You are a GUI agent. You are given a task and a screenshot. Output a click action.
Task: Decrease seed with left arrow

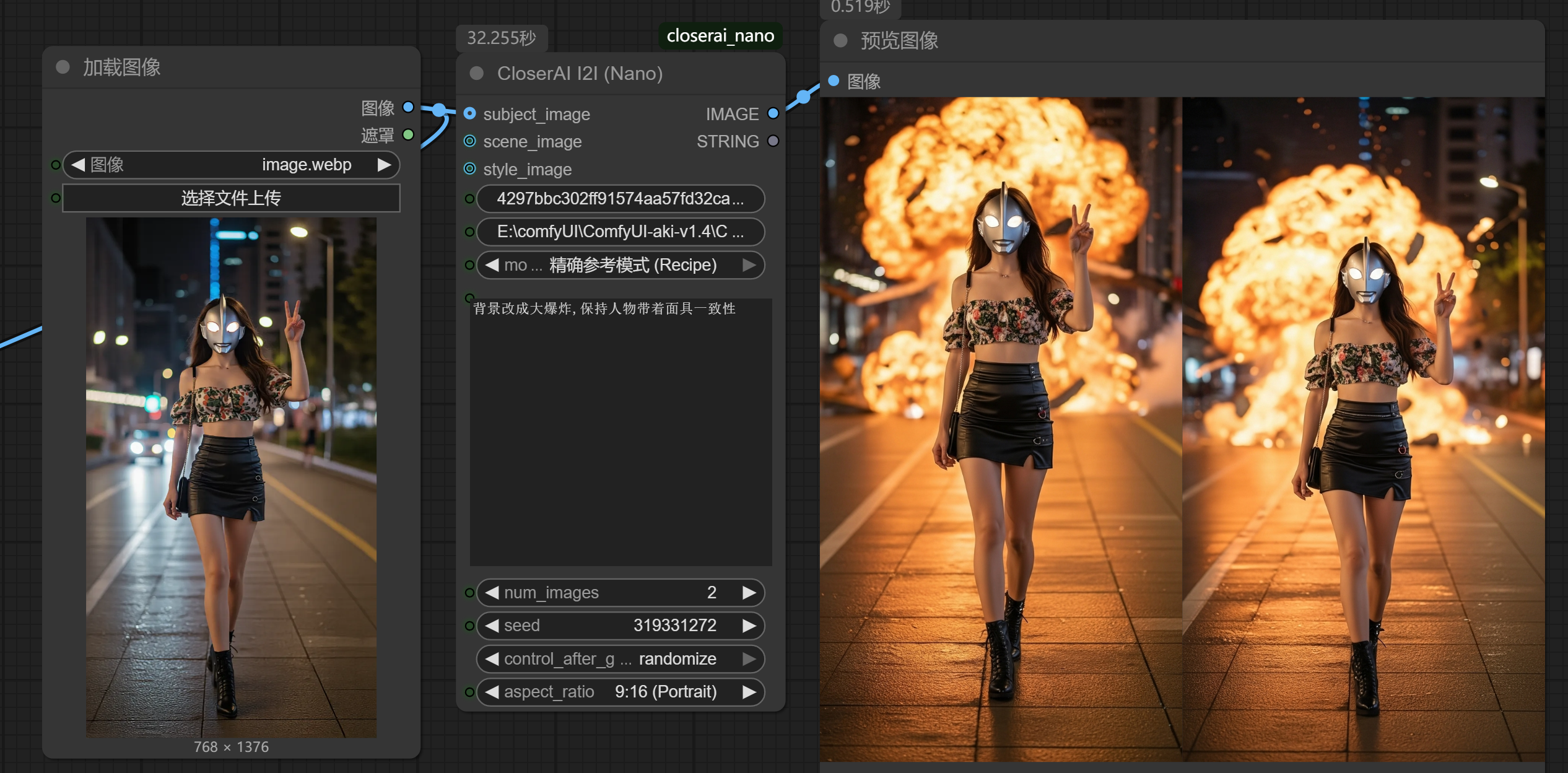492,626
